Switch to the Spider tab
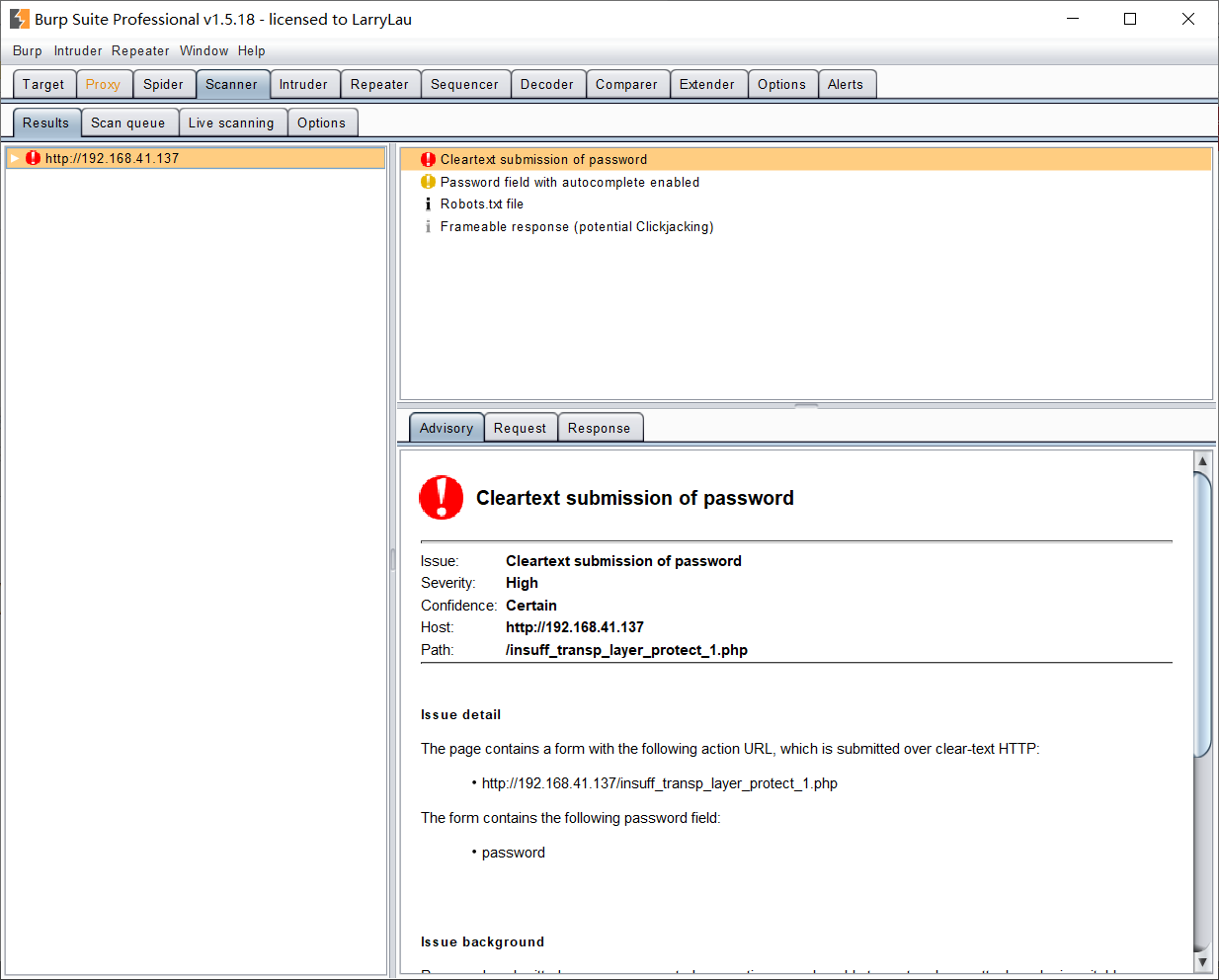 (164, 84)
